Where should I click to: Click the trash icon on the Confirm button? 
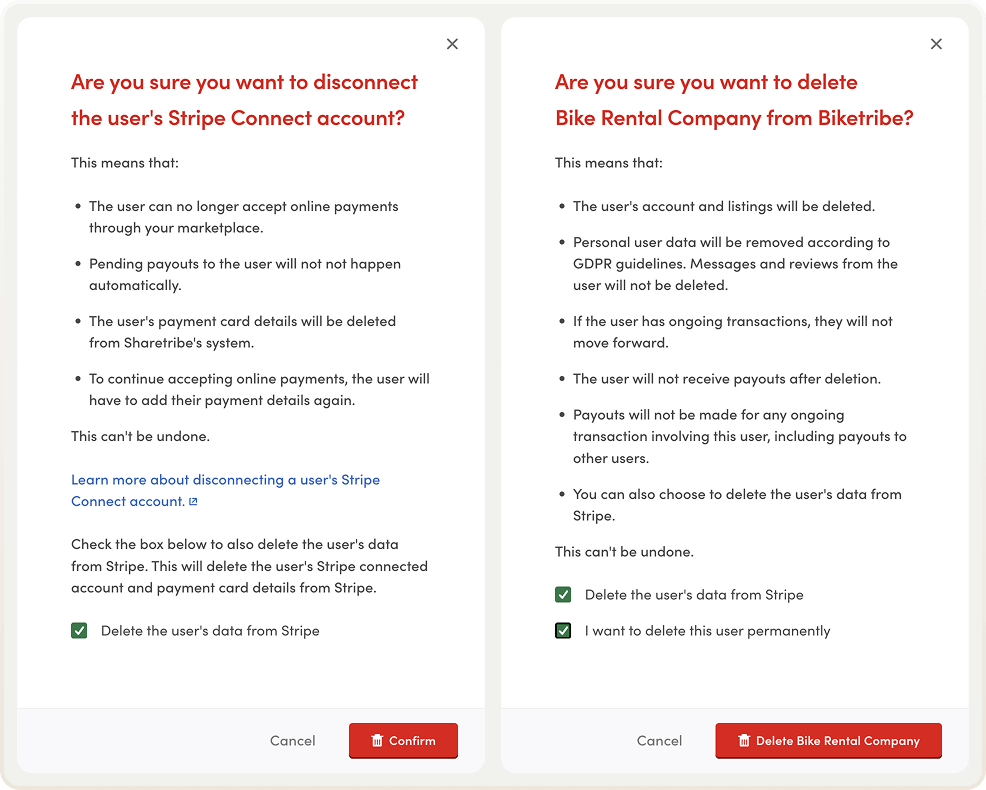(x=378, y=741)
